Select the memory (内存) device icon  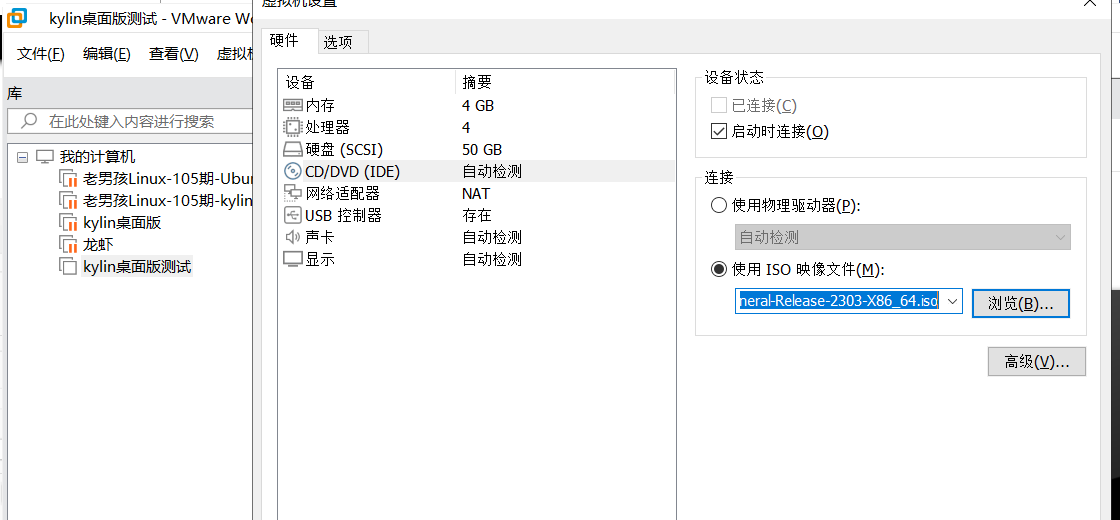293,106
